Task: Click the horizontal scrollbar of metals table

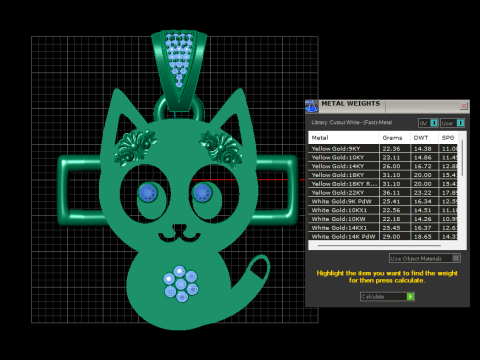Action: click(x=379, y=246)
